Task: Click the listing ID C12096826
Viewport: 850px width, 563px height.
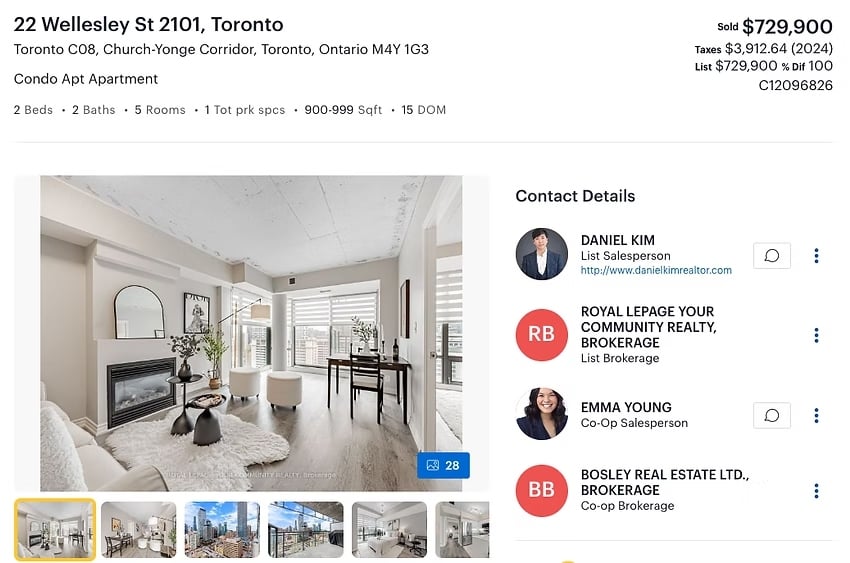Action: 795,86
